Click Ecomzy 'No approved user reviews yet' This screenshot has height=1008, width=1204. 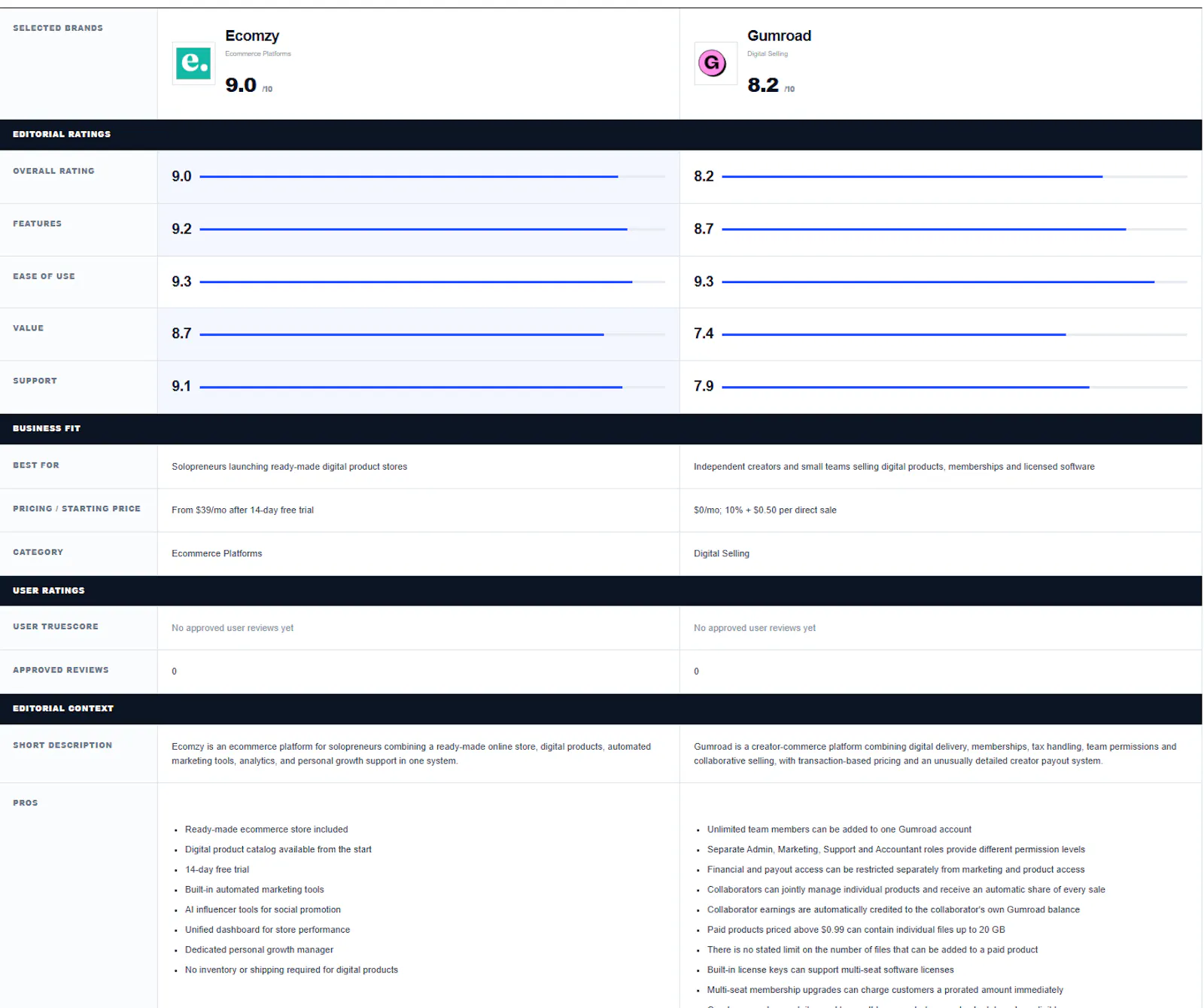point(233,628)
